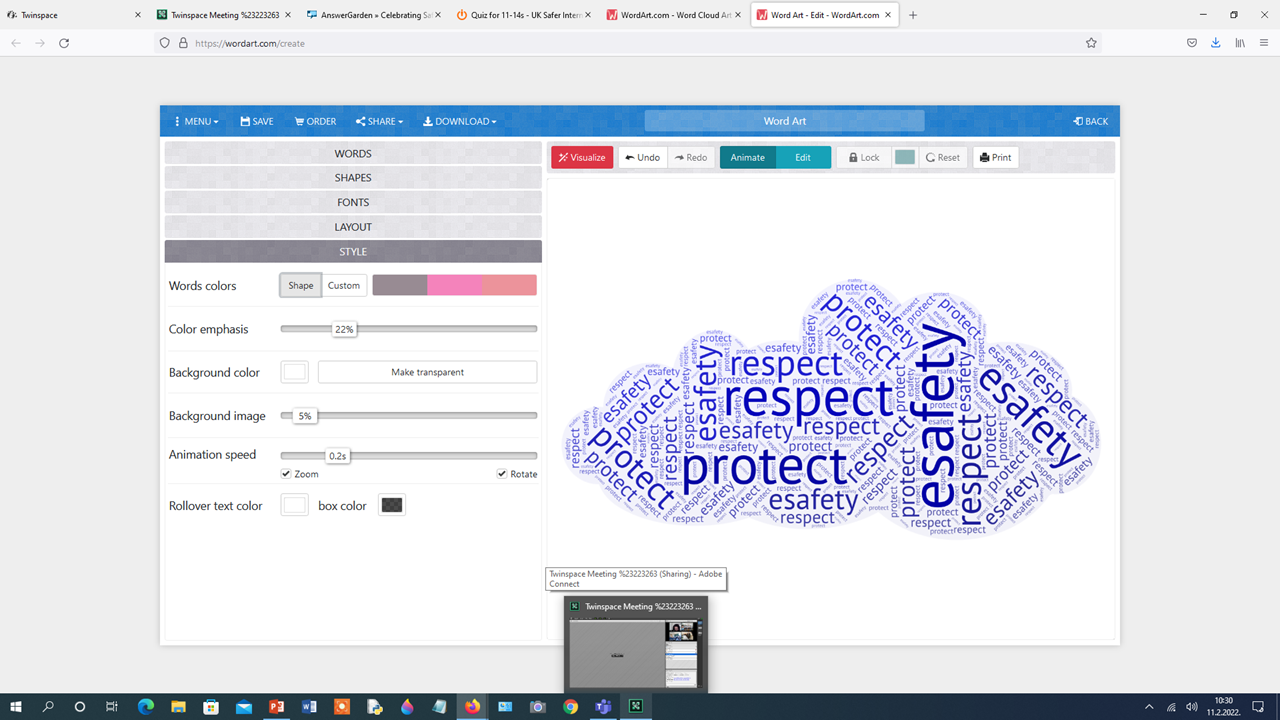Open Microsoft Teams from taskbar
Viewport: 1280px width, 720px height.
coord(603,706)
